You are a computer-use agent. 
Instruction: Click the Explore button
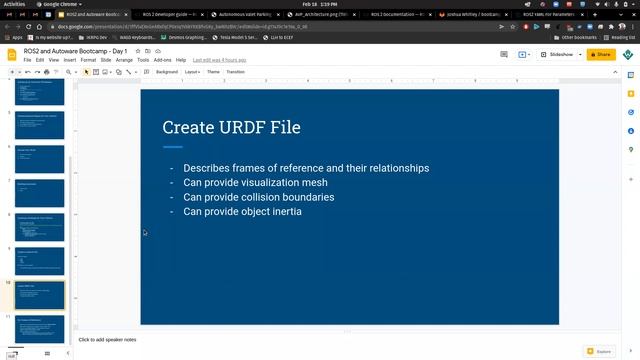pos(599,351)
